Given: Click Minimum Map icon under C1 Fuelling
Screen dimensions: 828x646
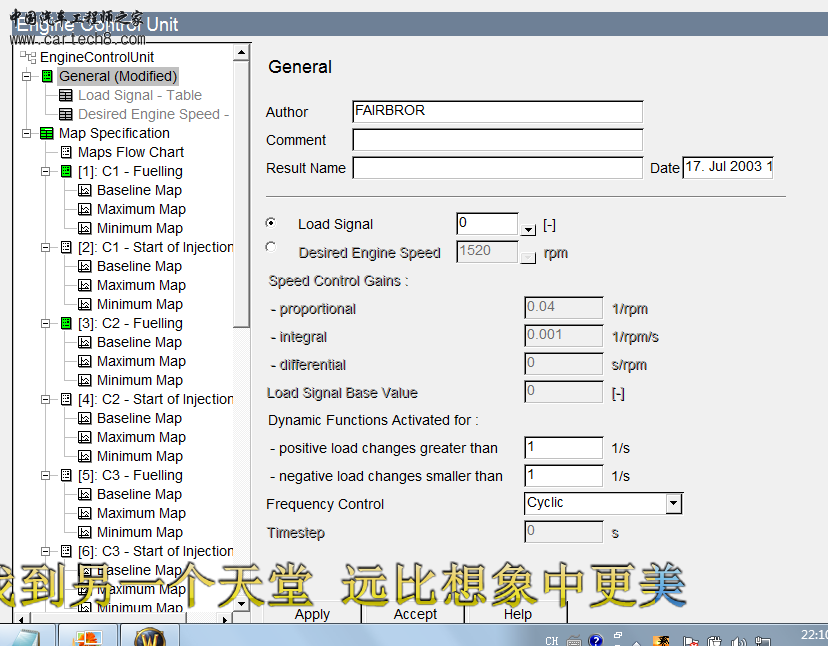Looking at the screenshot, I should click(x=84, y=229).
